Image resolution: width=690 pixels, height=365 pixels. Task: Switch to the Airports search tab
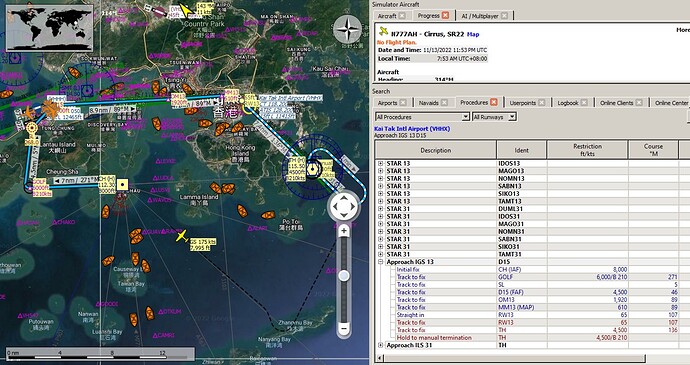point(392,103)
